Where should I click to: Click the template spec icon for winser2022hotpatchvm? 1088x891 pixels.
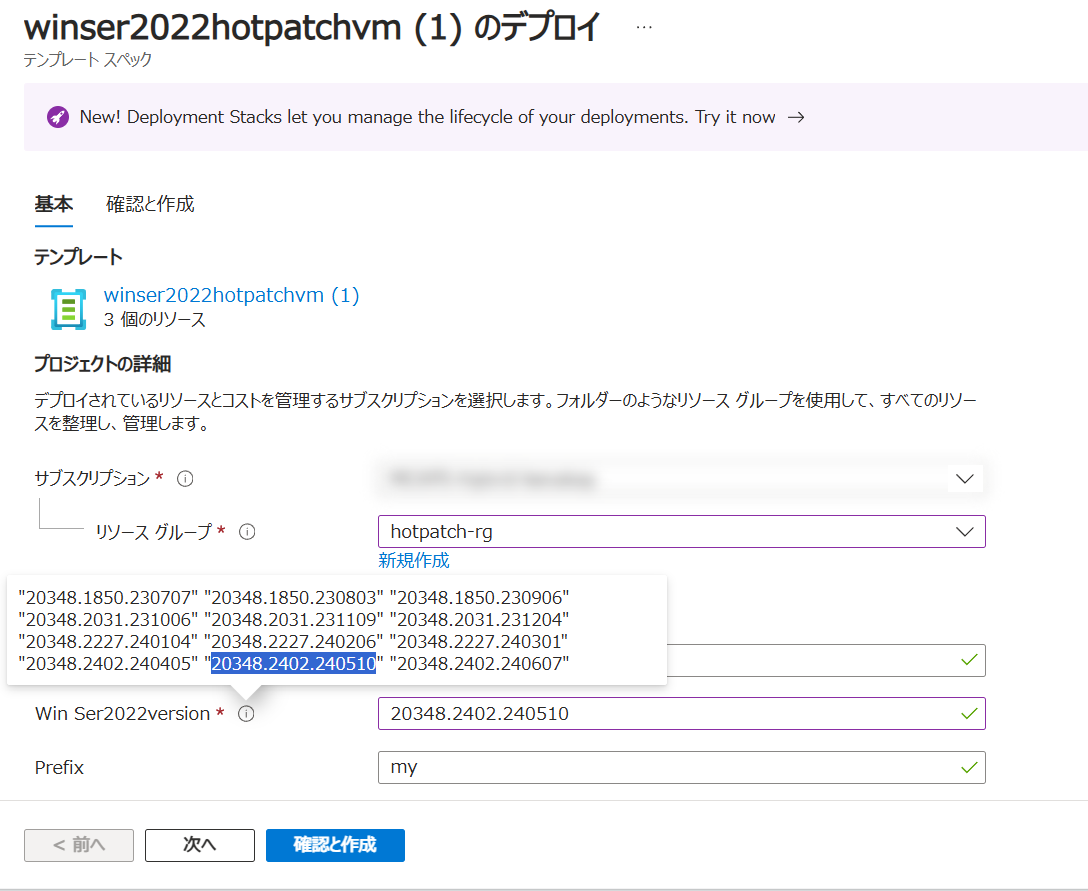[x=69, y=309]
